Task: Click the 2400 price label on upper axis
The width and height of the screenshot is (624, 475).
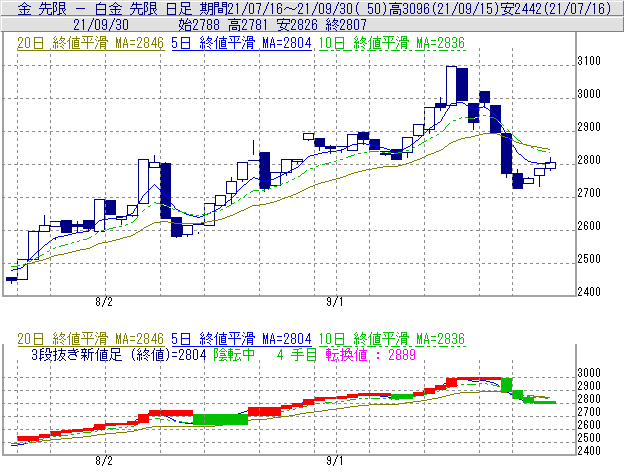Action: [589, 292]
